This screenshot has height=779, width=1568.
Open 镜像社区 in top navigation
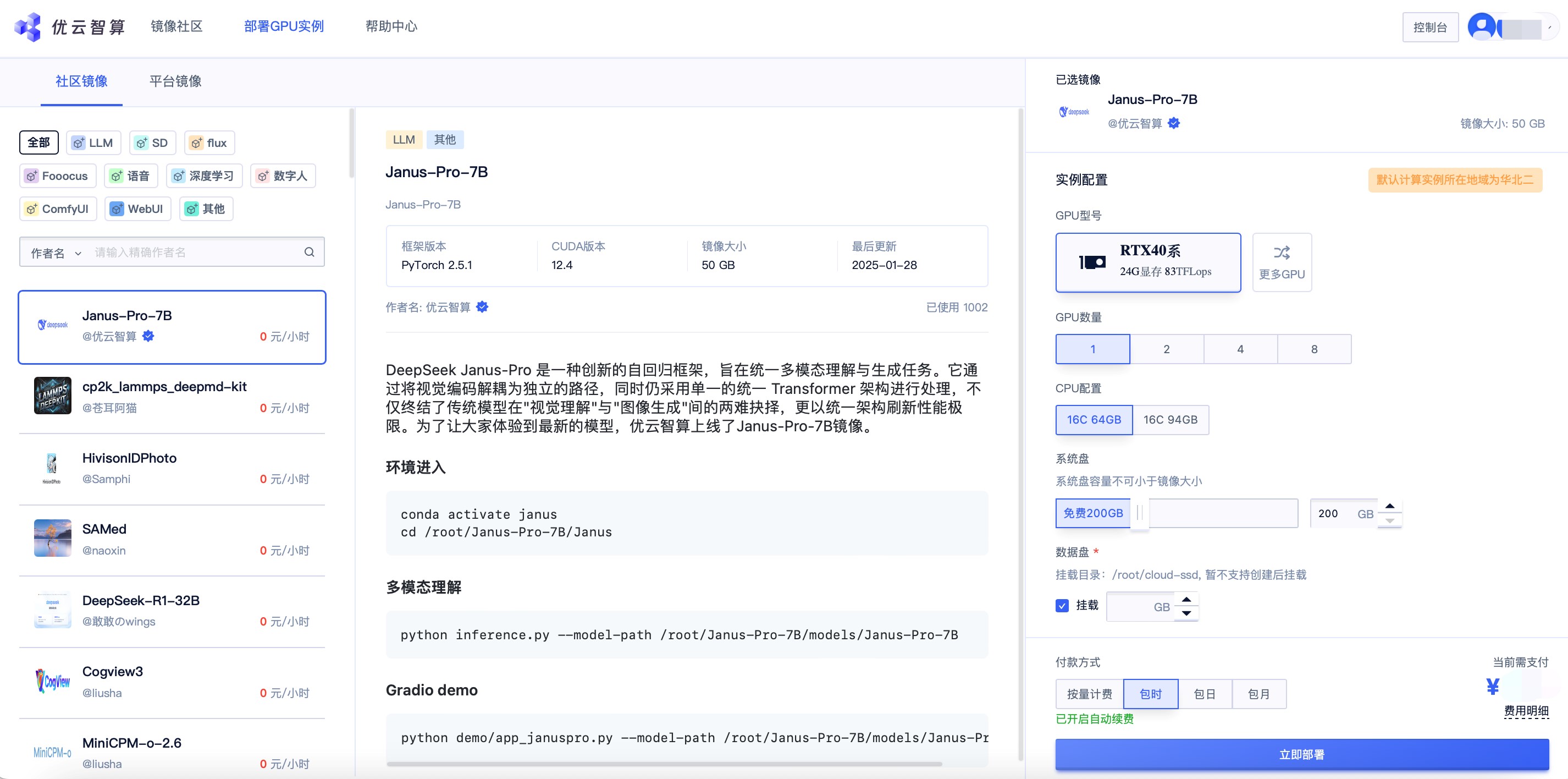(x=176, y=26)
